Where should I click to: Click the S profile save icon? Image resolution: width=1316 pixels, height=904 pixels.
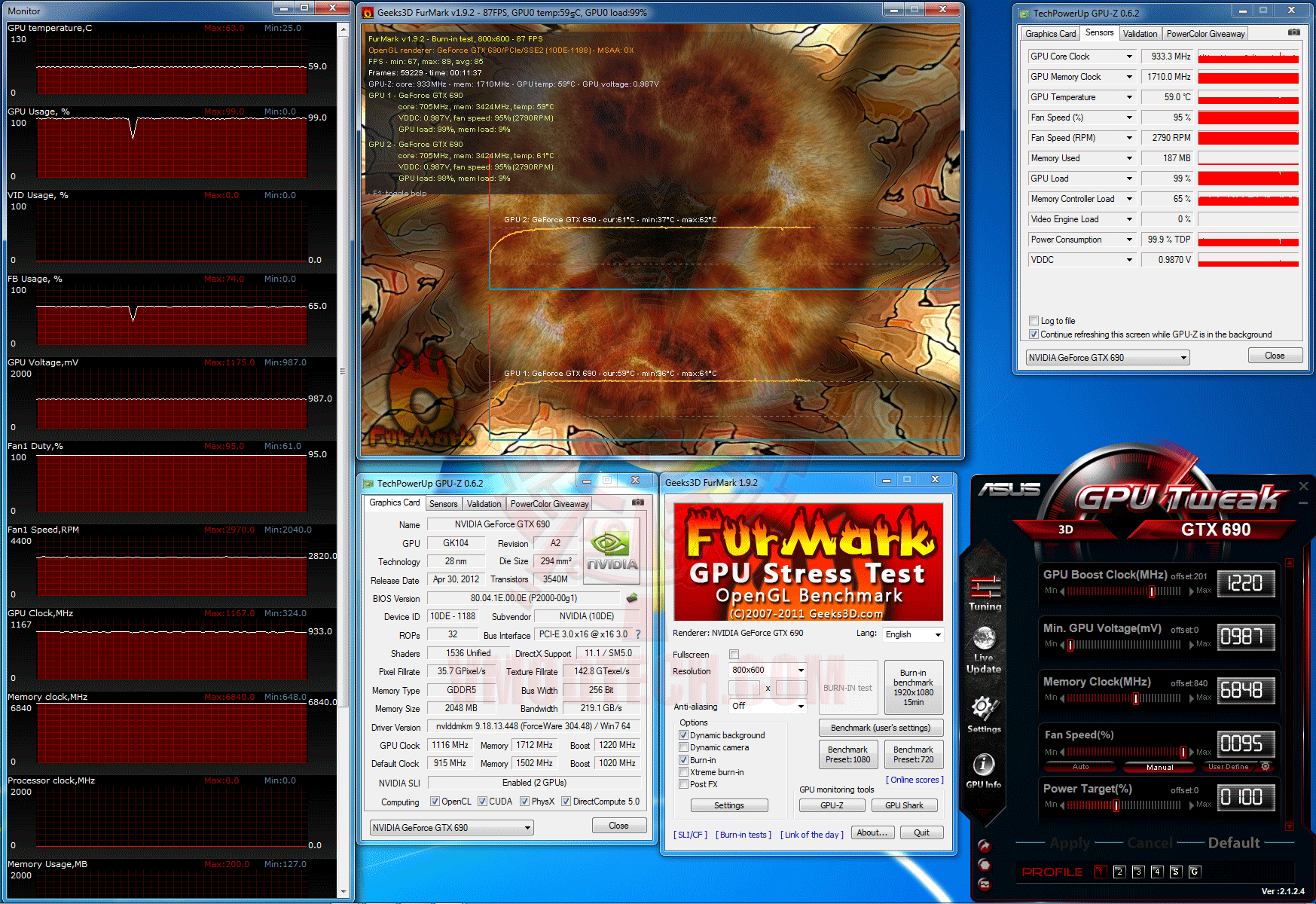[x=1176, y=872]
